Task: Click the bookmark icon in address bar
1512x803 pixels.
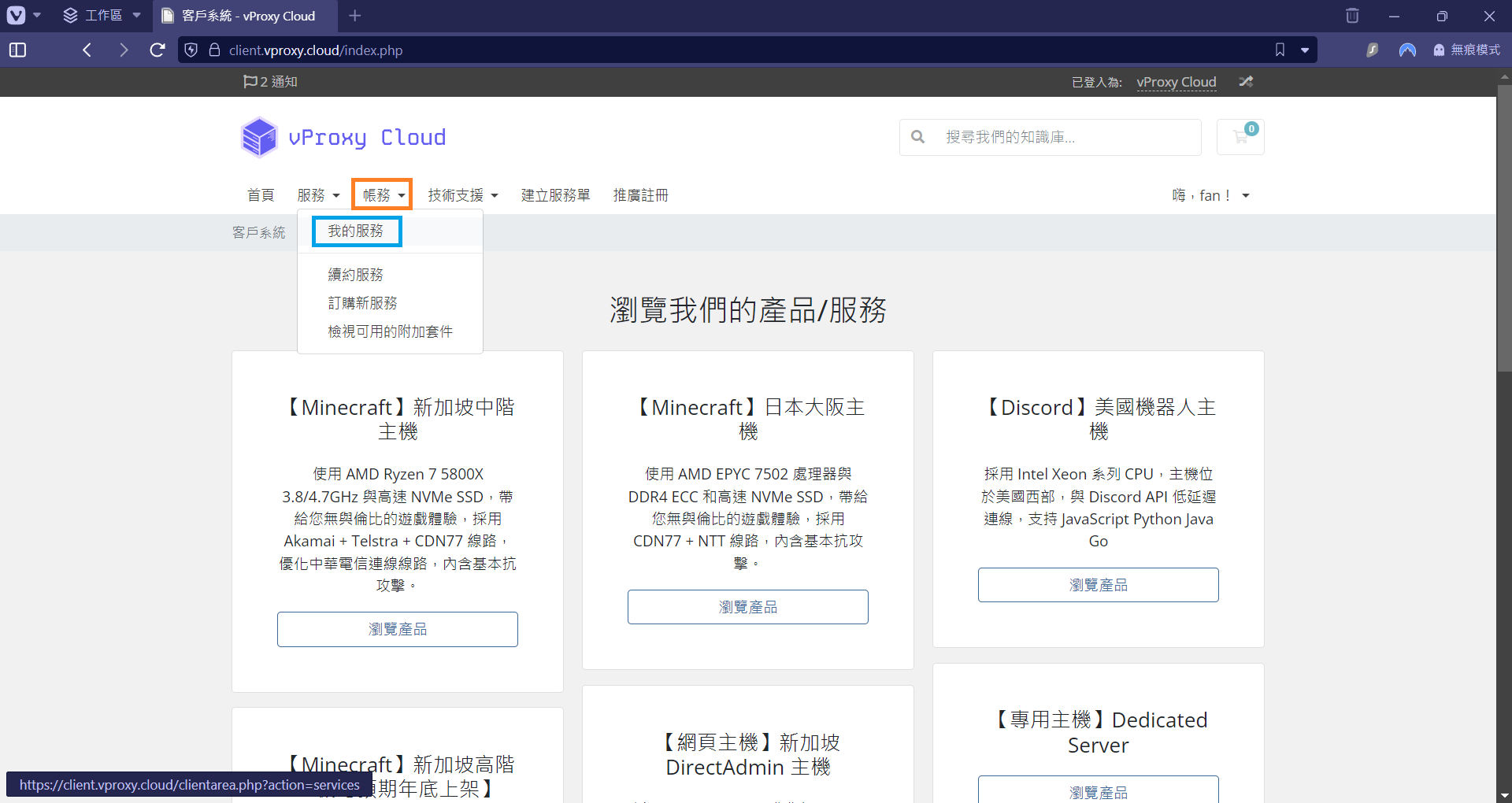Action: point(1280,50)
